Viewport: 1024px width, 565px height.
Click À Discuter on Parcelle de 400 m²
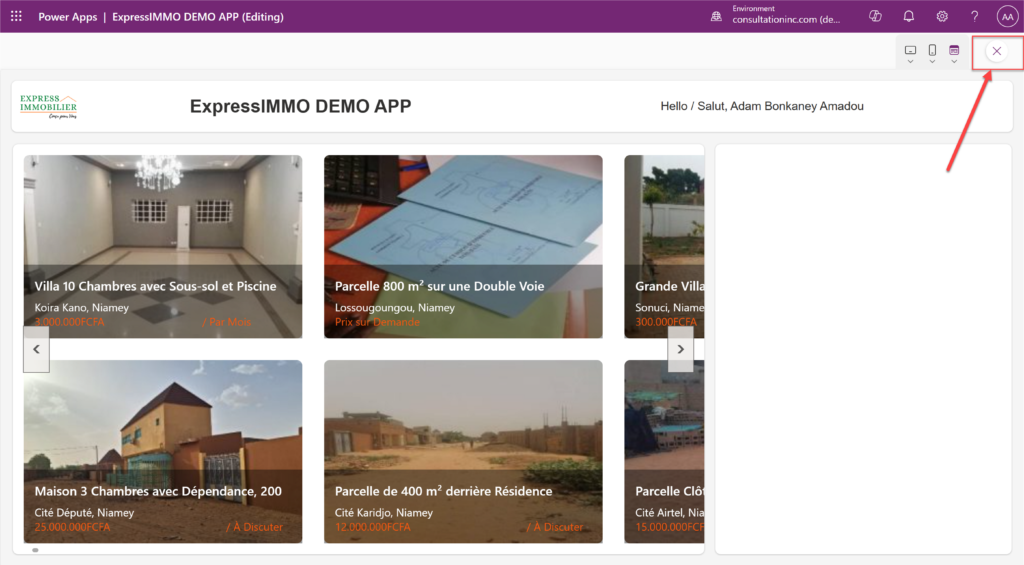554,527
